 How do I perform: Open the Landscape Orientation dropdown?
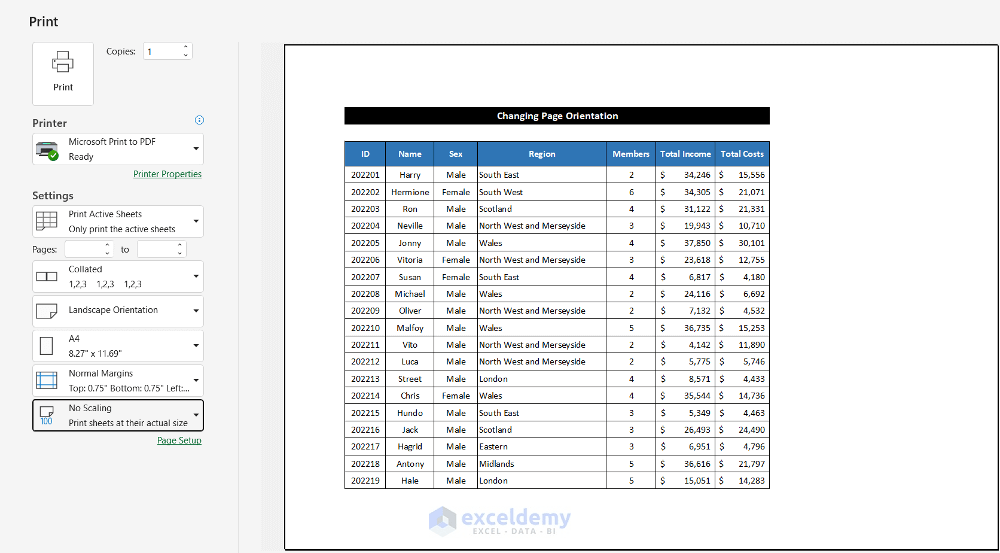coord(196,311)
